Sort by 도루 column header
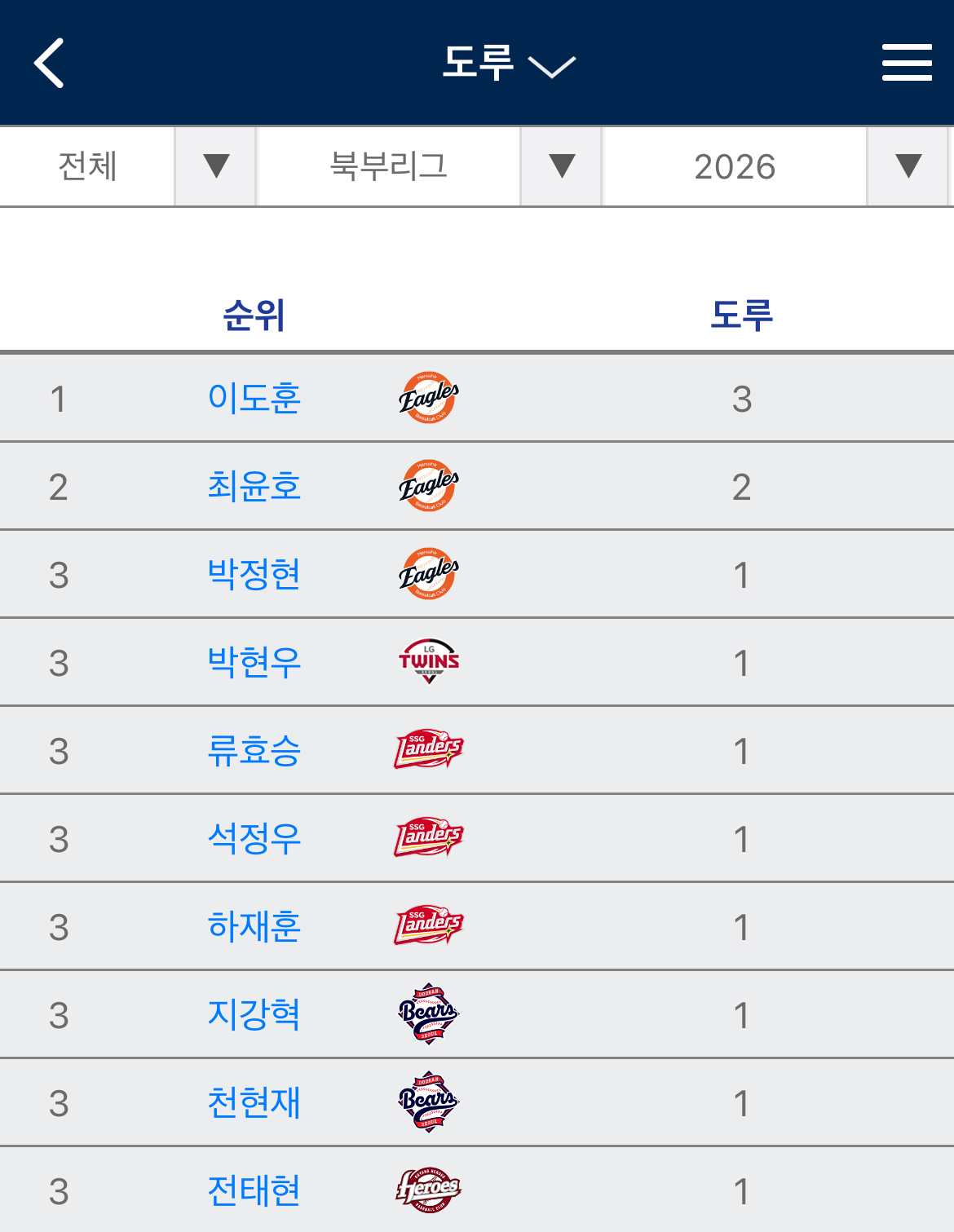The height and width of the screenshot is (1232, 954). pyautogui.click(x=741, y=316)
